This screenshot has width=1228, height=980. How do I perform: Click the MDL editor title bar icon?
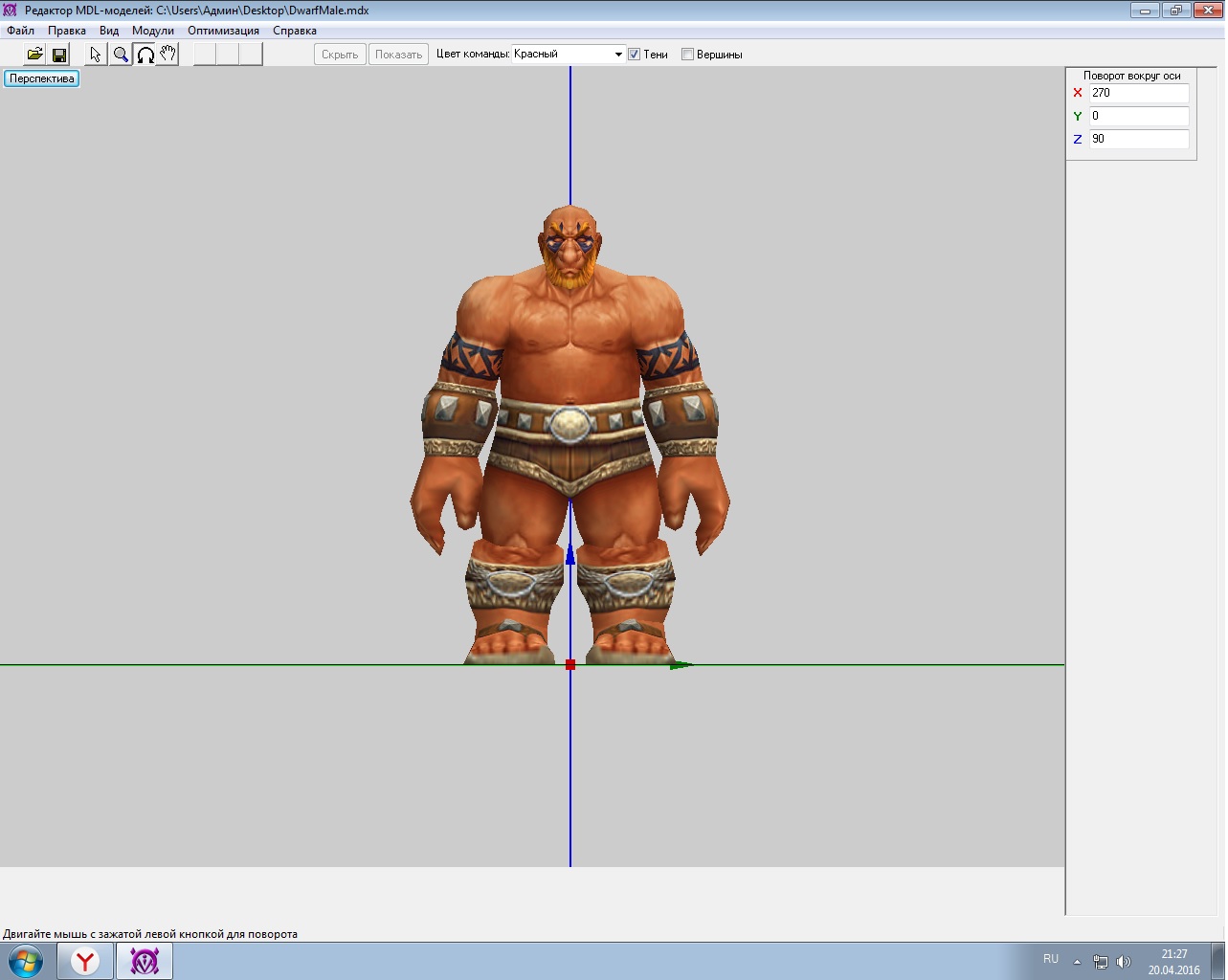pyautogui.click(x=11, y=11)
